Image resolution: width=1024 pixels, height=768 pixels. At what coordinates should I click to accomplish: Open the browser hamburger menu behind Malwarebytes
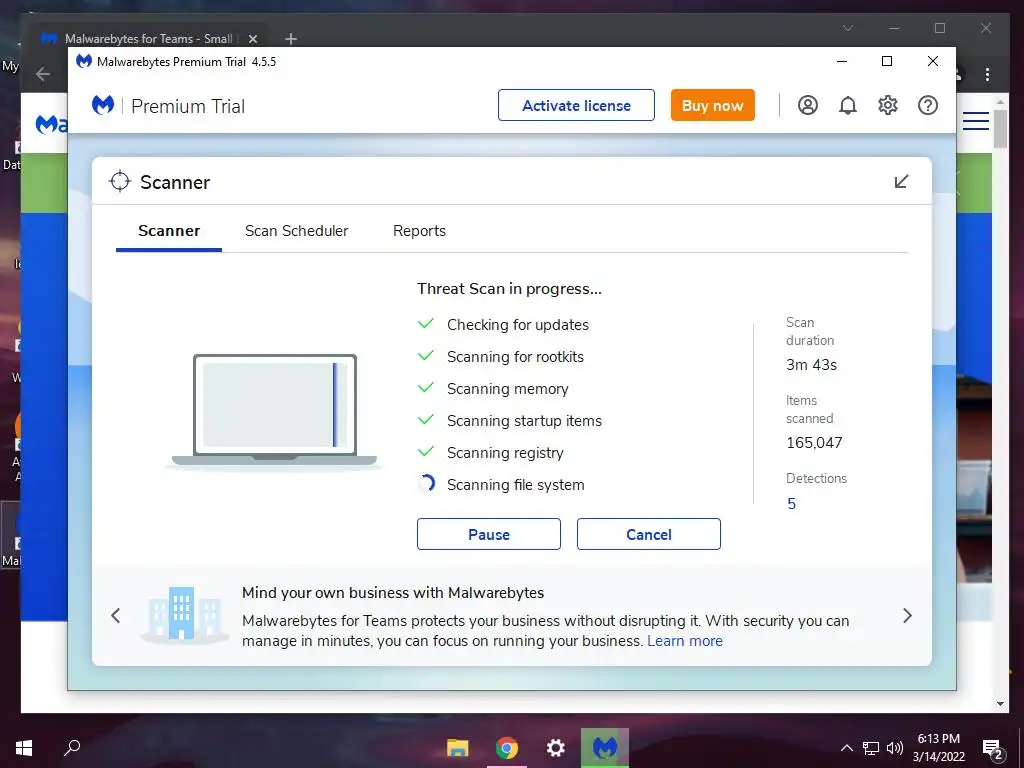tap(976, 121)
